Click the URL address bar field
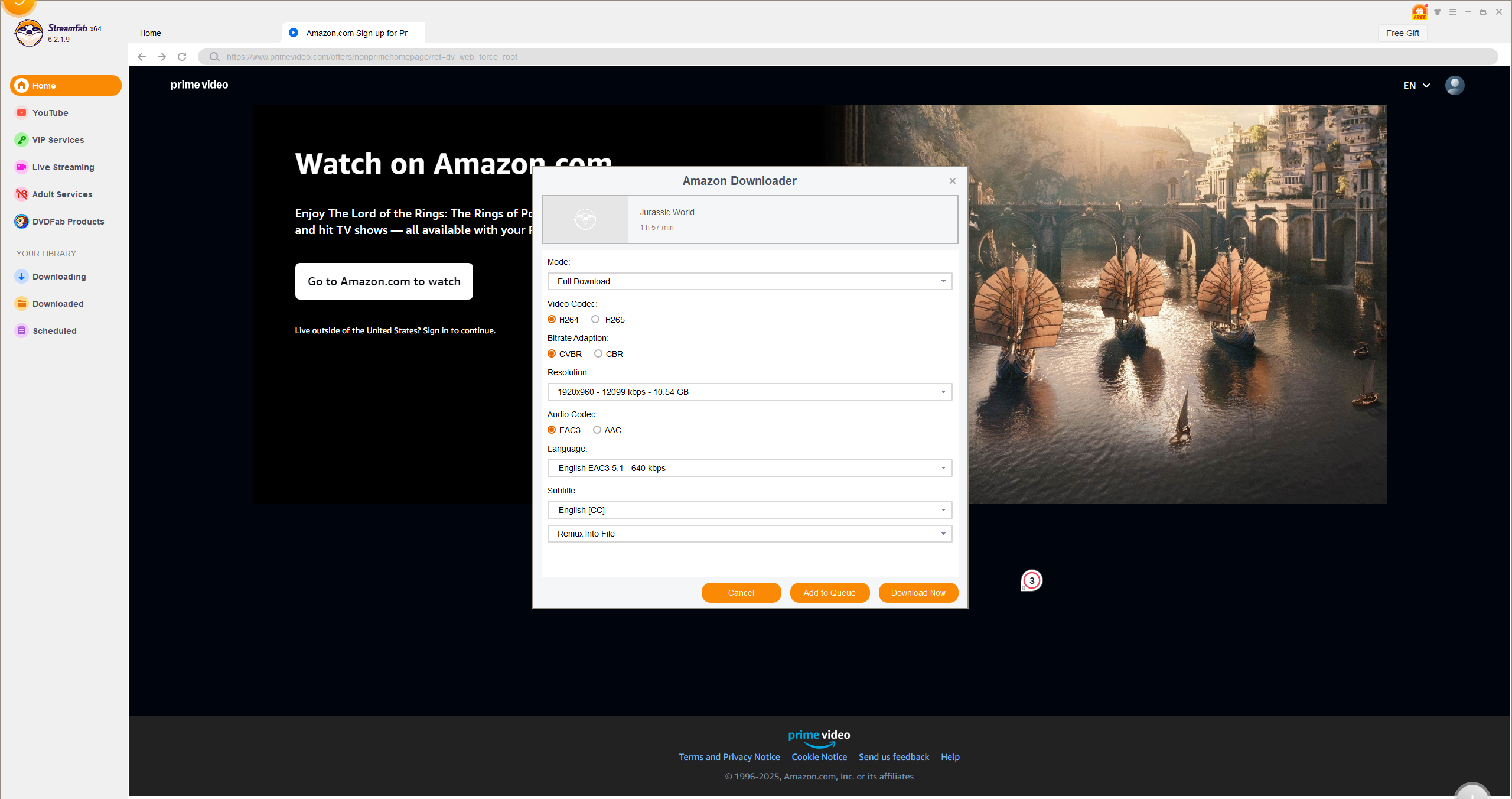This screenshot has width=1512, height=799. pos(848,57)
